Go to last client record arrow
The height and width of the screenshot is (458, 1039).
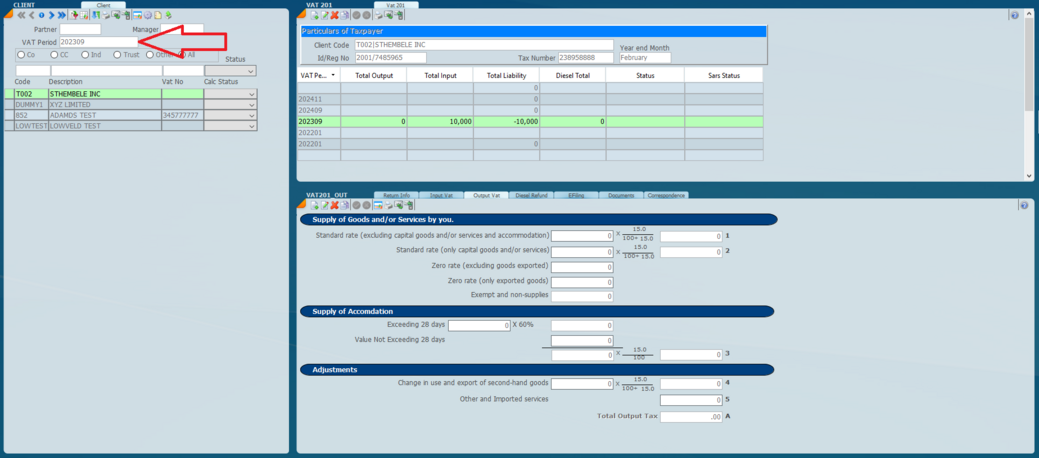tap(62, 16)
